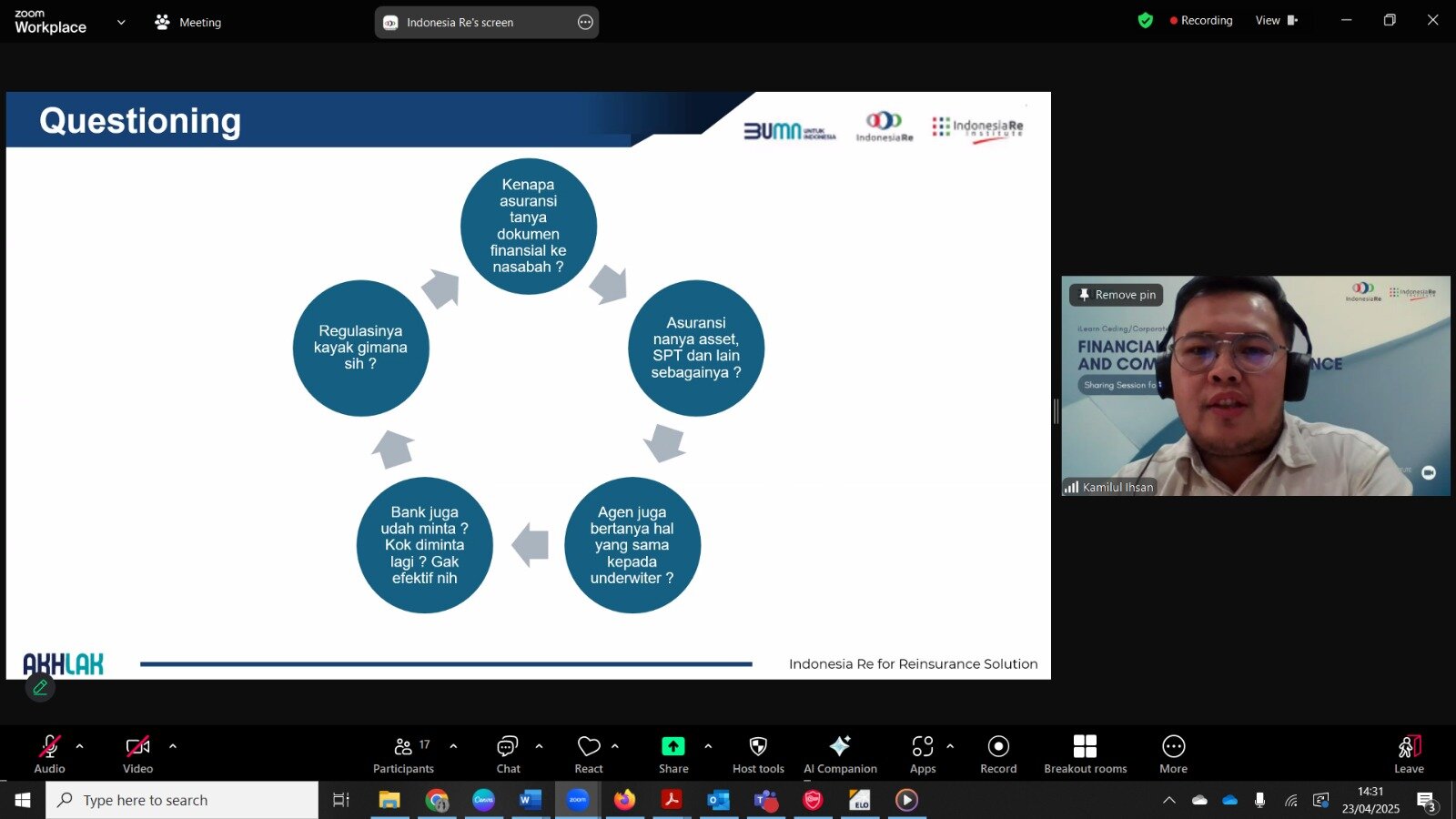Open the Chat panel
Viewport: 1456px width, 819px height.
(x=508, y=754)
